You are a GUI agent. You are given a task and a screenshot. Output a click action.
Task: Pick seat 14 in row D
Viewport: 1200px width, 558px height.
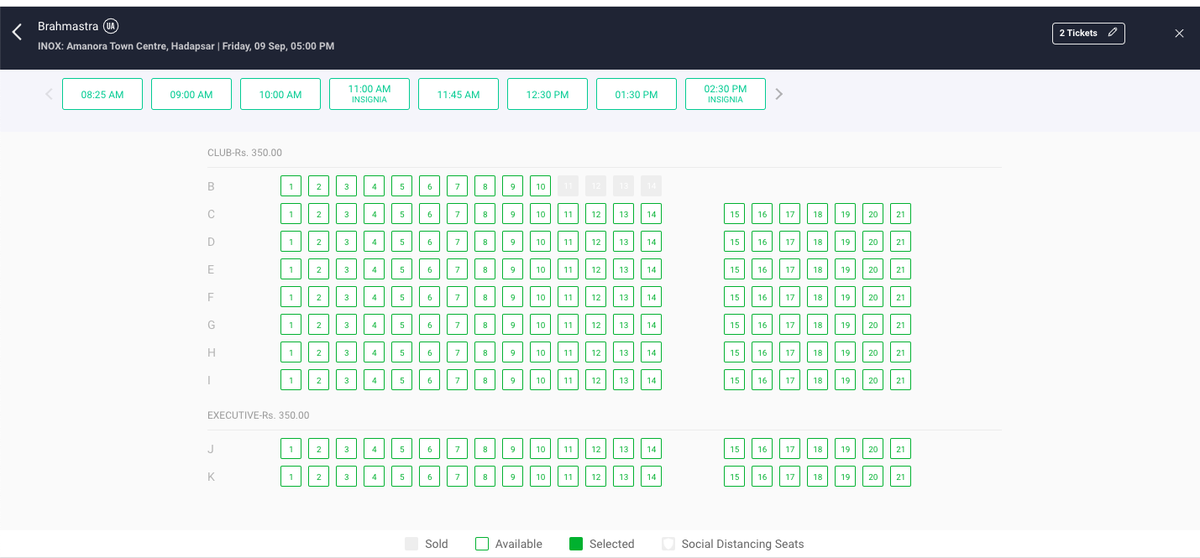(x=651, y=241)
